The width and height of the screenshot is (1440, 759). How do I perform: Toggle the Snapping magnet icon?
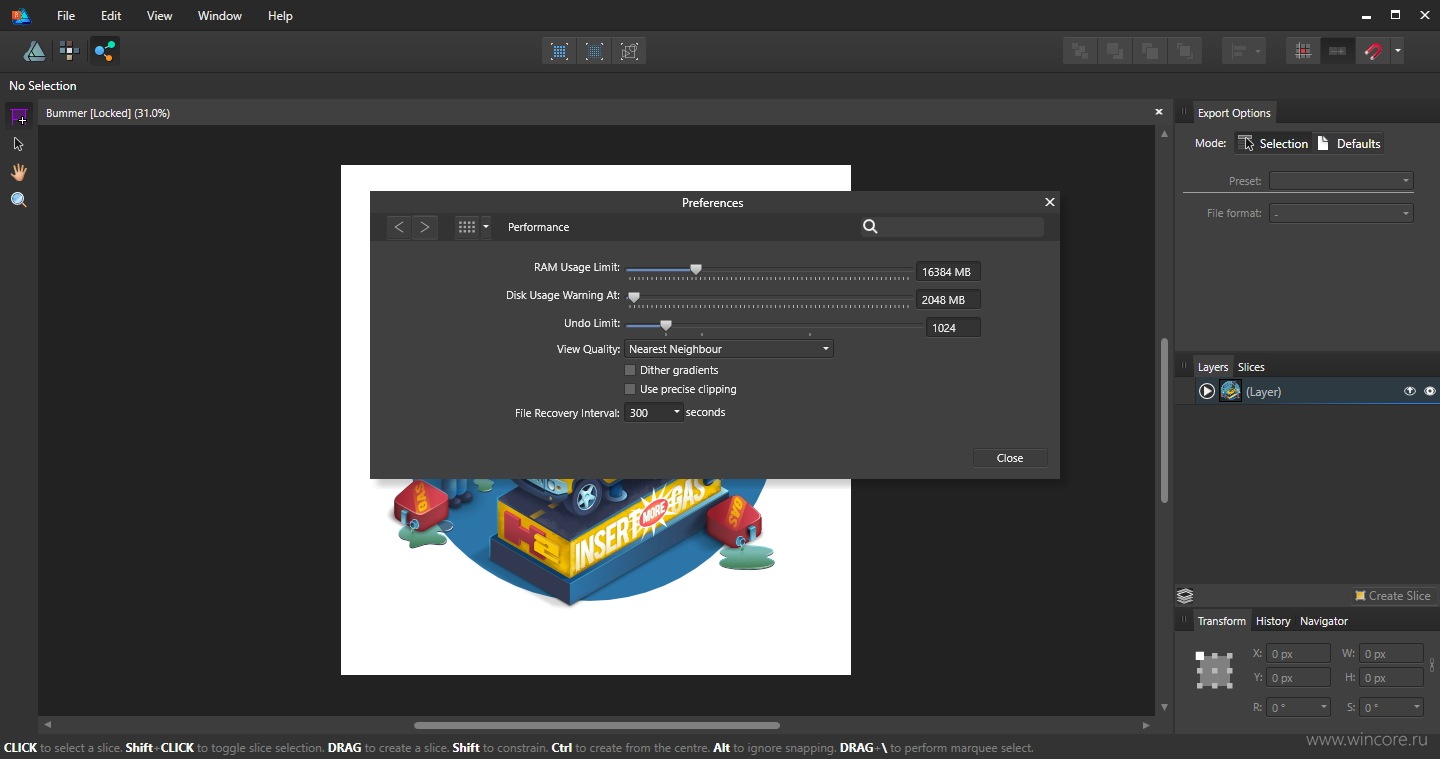point(1373,51)
